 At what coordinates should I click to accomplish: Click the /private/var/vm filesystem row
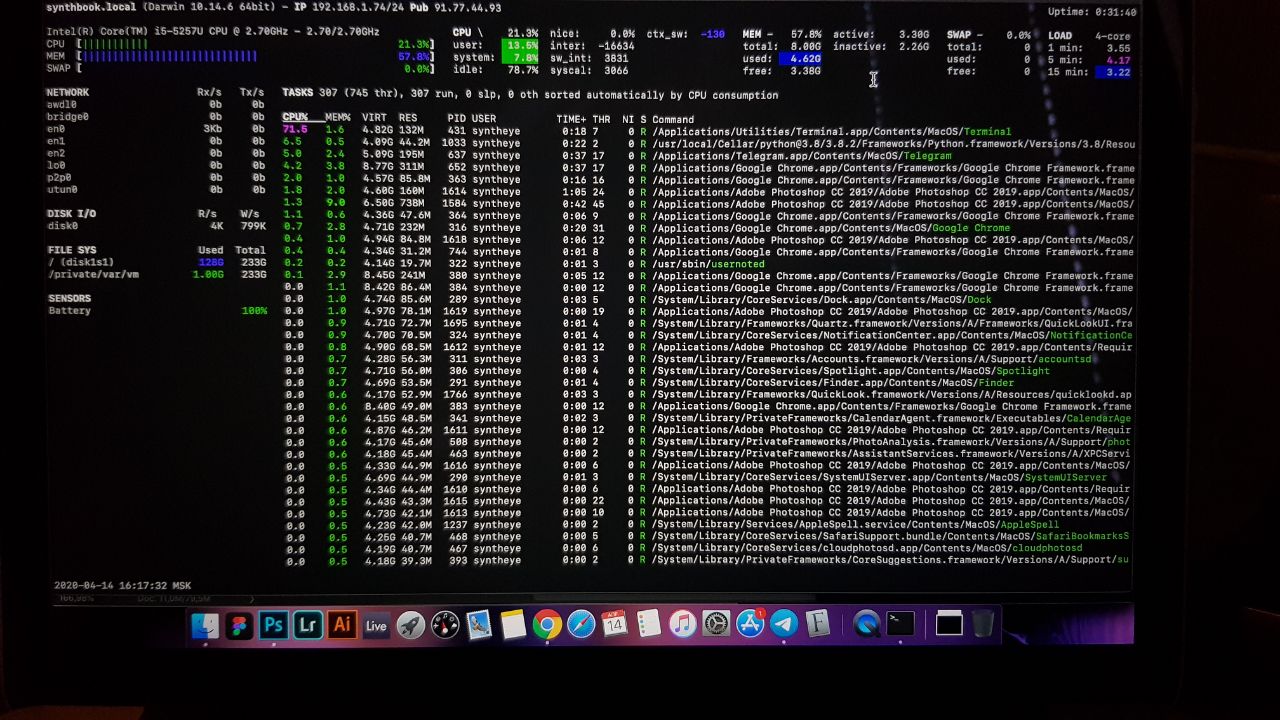(156, 274)
